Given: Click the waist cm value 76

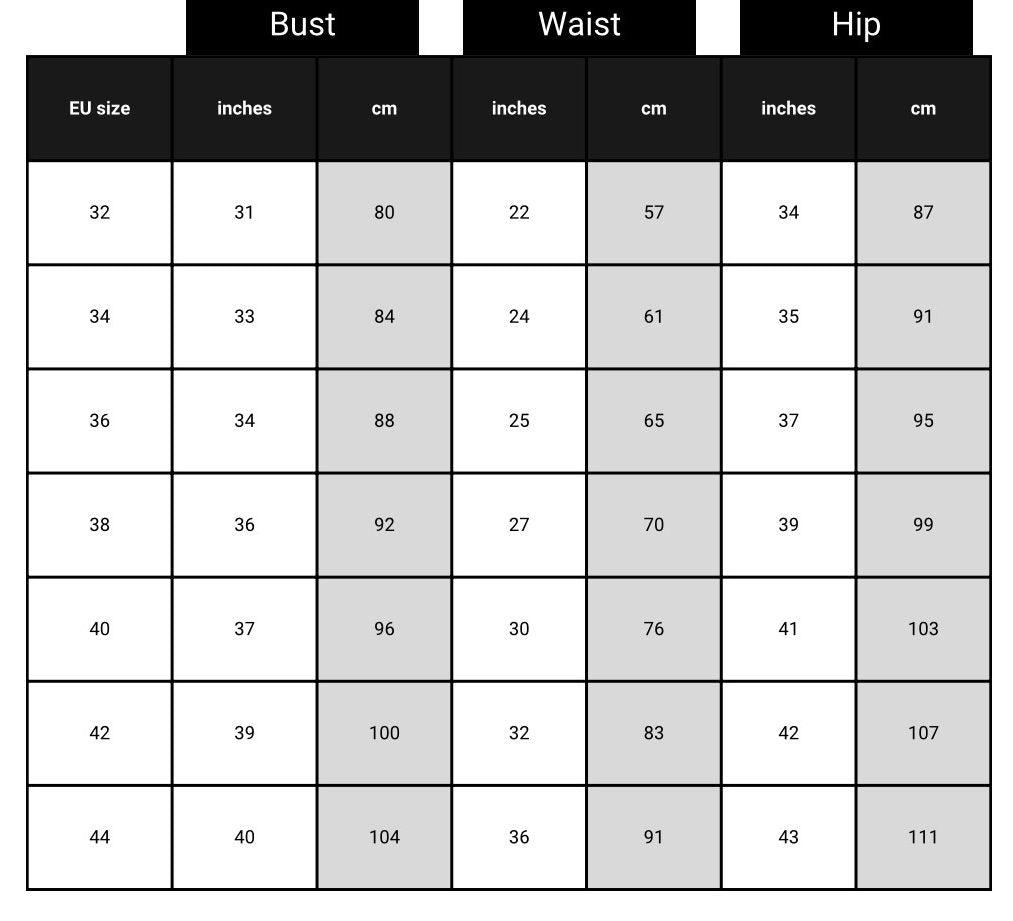Looking at the screenshot, I should [x=653, y=629].
